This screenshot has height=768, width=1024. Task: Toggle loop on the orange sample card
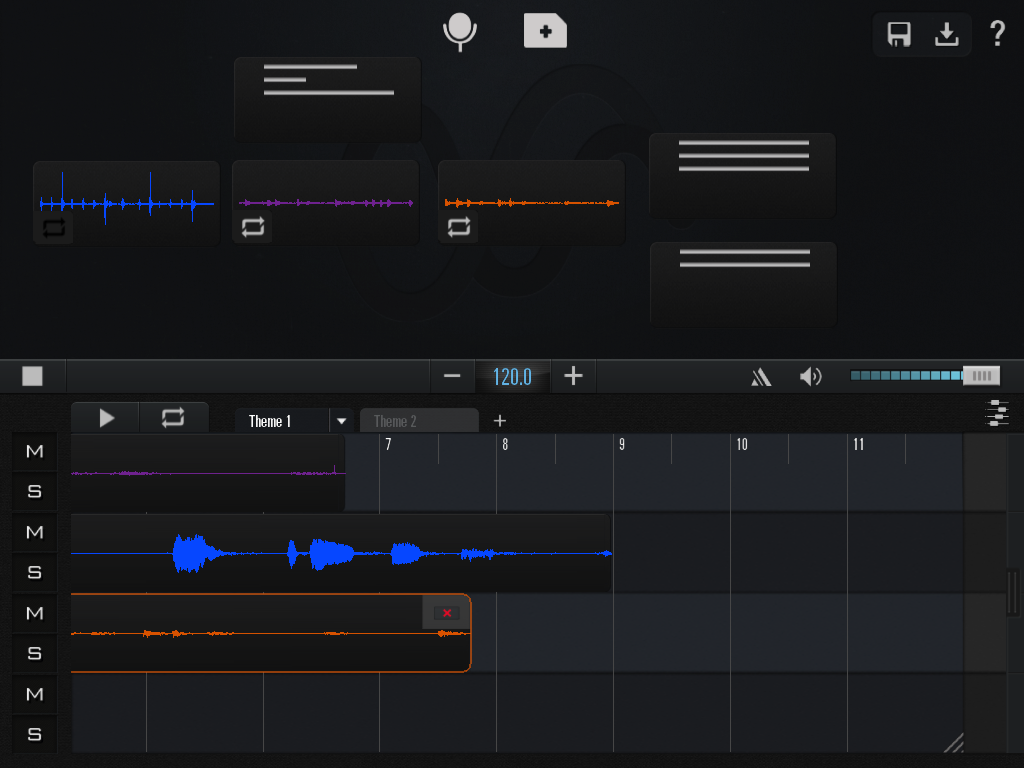coord(458,227)
